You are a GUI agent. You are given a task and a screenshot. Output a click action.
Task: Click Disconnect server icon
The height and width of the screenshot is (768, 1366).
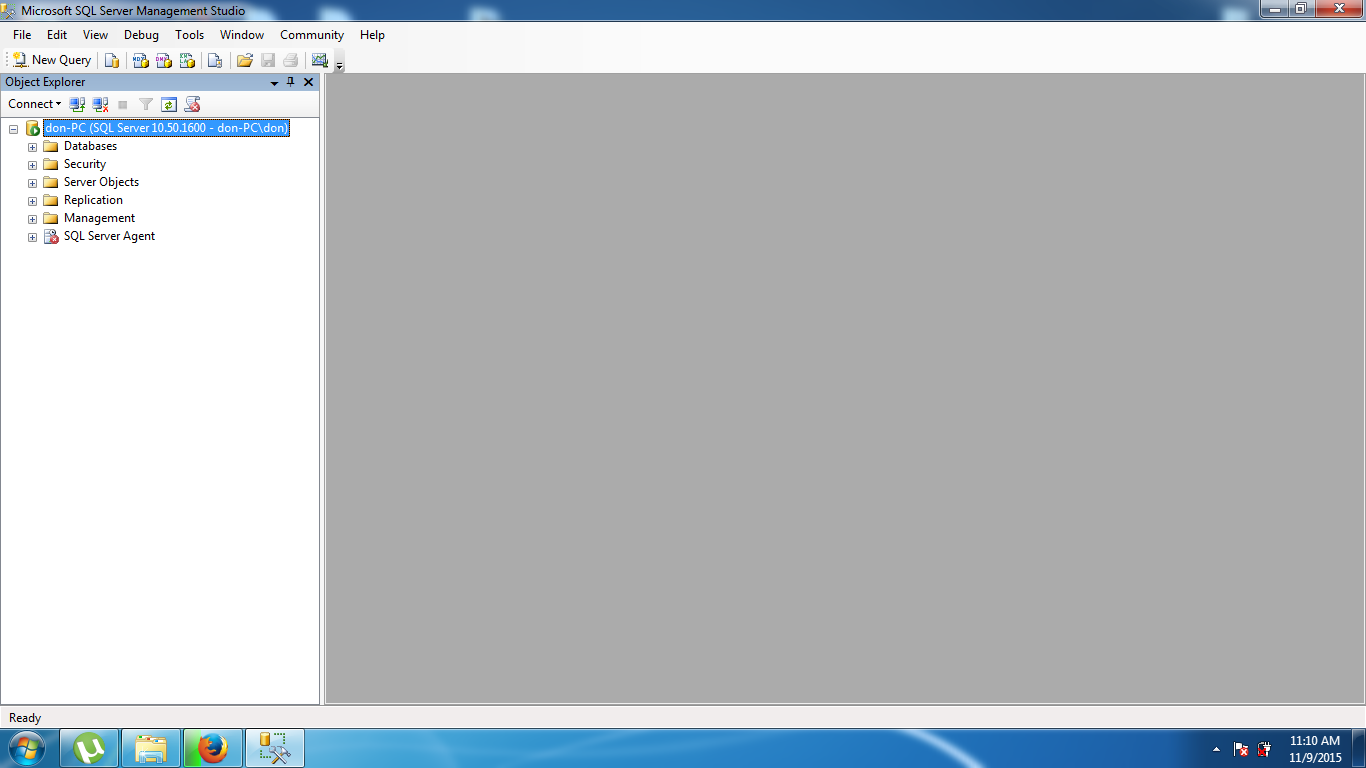100,104
